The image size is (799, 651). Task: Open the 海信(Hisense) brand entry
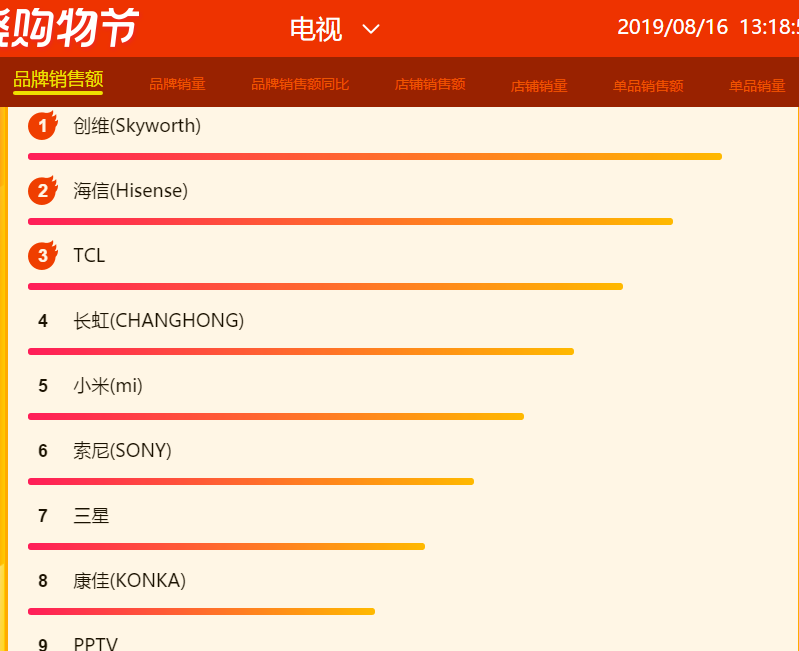130,191
